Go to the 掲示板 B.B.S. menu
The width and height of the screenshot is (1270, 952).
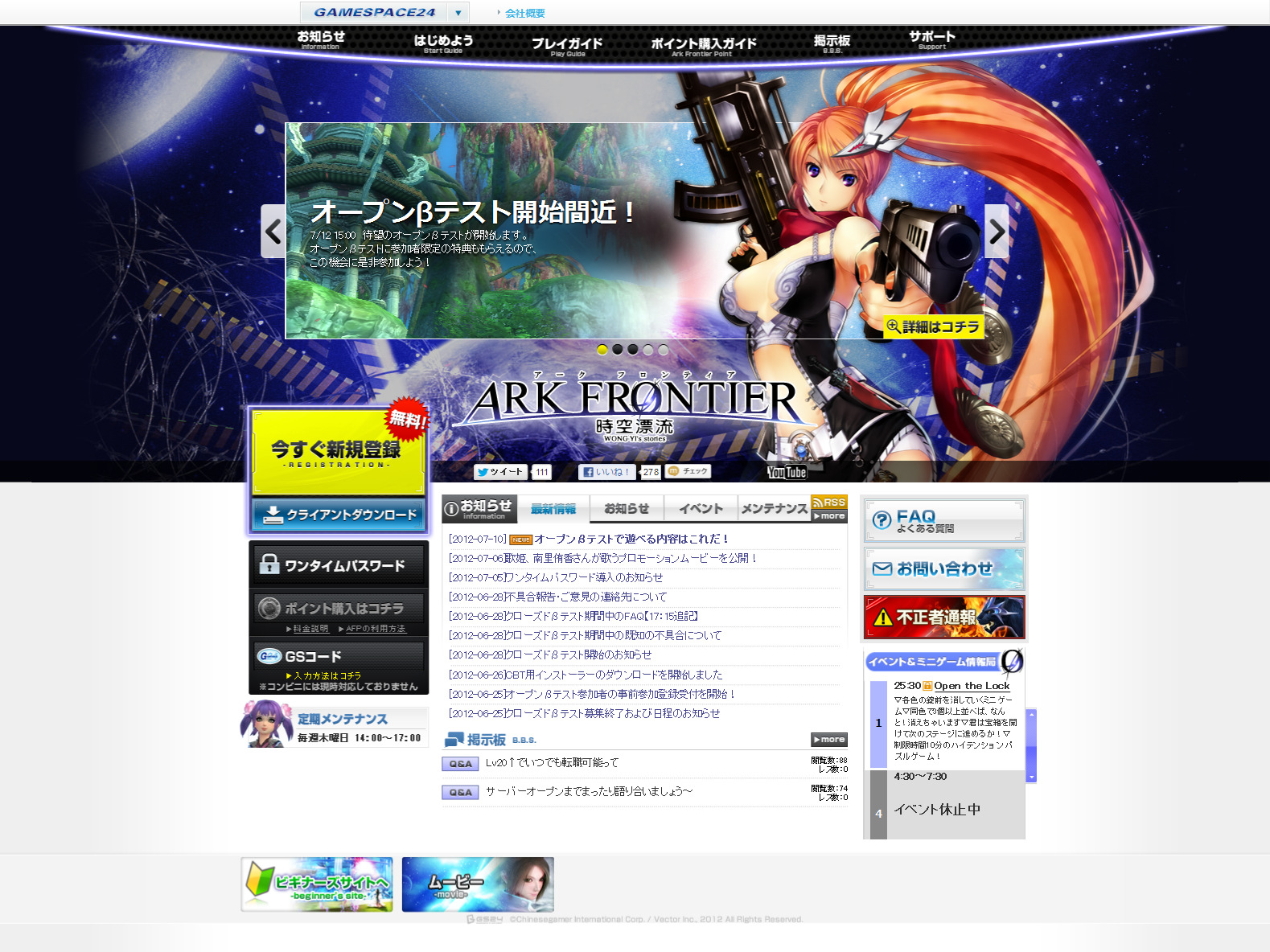[x=832, y=43]
